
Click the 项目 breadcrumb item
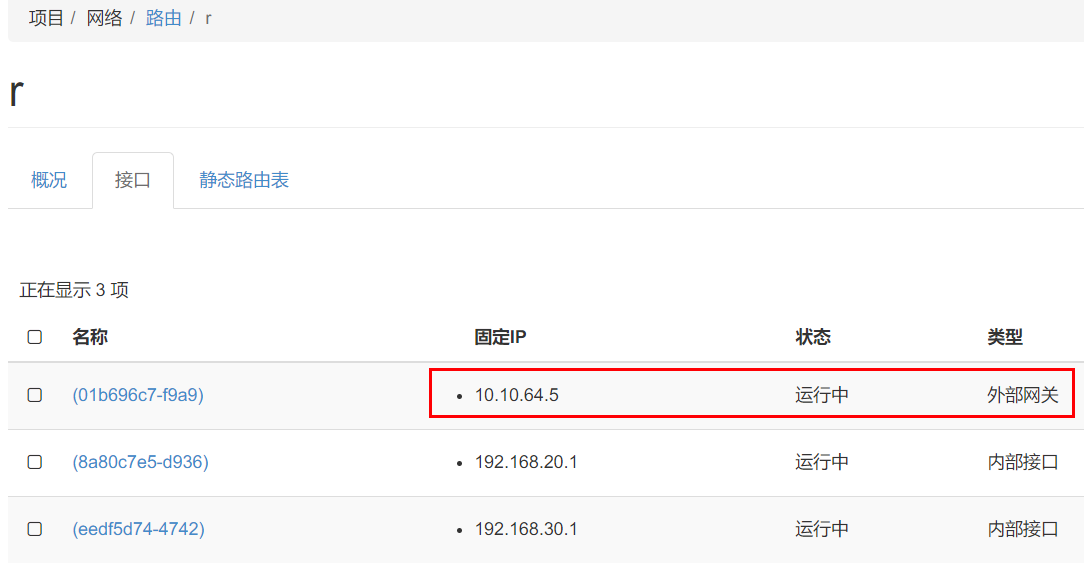pos(46,18)
